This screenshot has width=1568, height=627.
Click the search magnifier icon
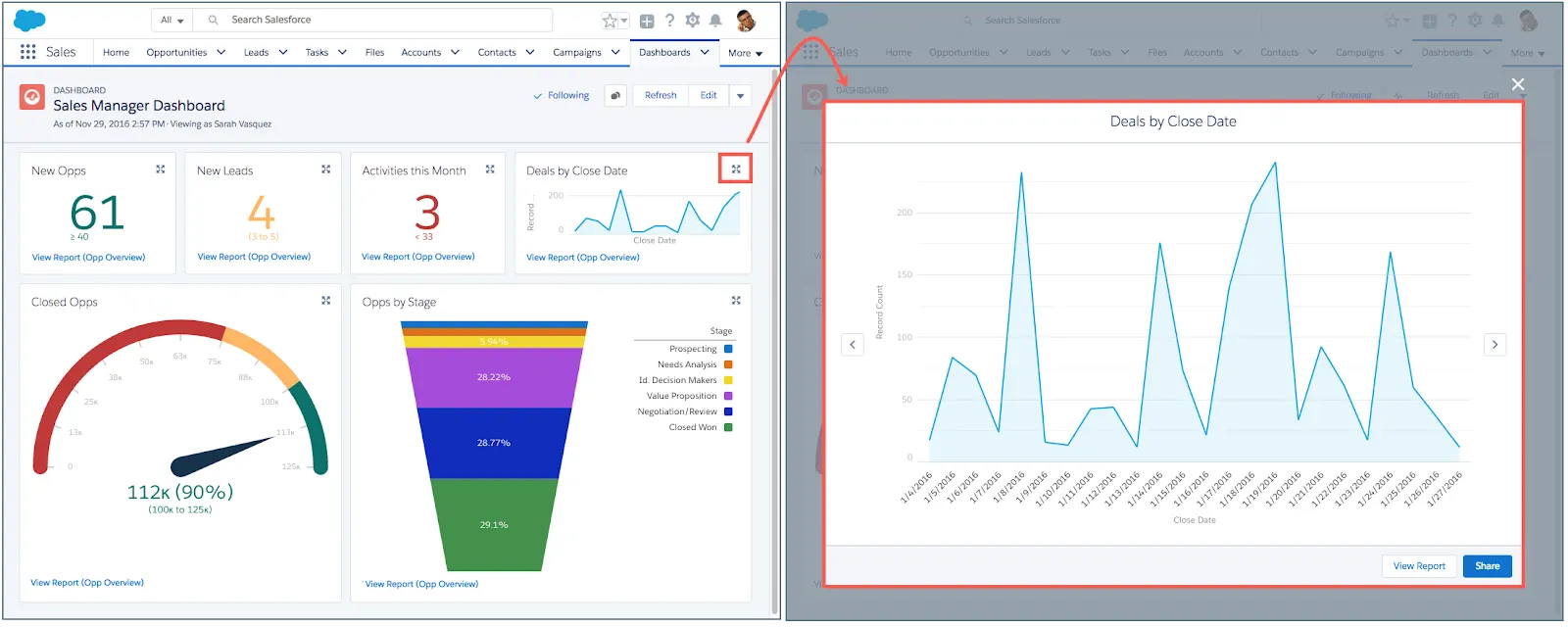[213, 20]
